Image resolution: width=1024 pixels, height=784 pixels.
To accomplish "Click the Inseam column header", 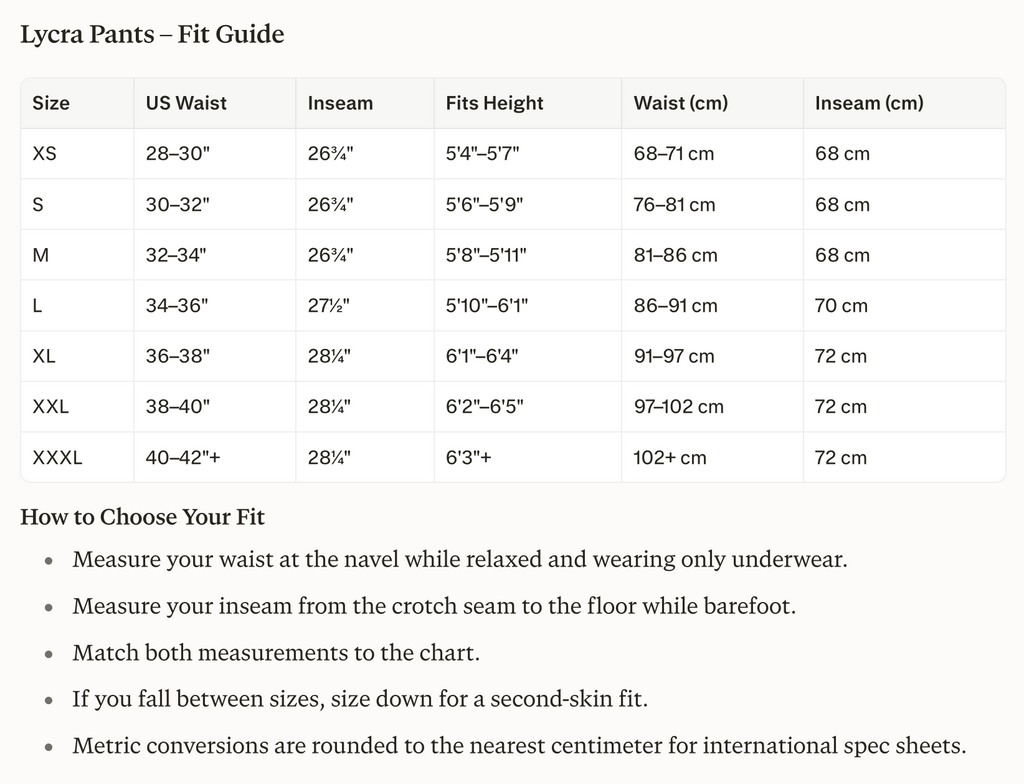I will pyautogui.click(x=340, y=103).
